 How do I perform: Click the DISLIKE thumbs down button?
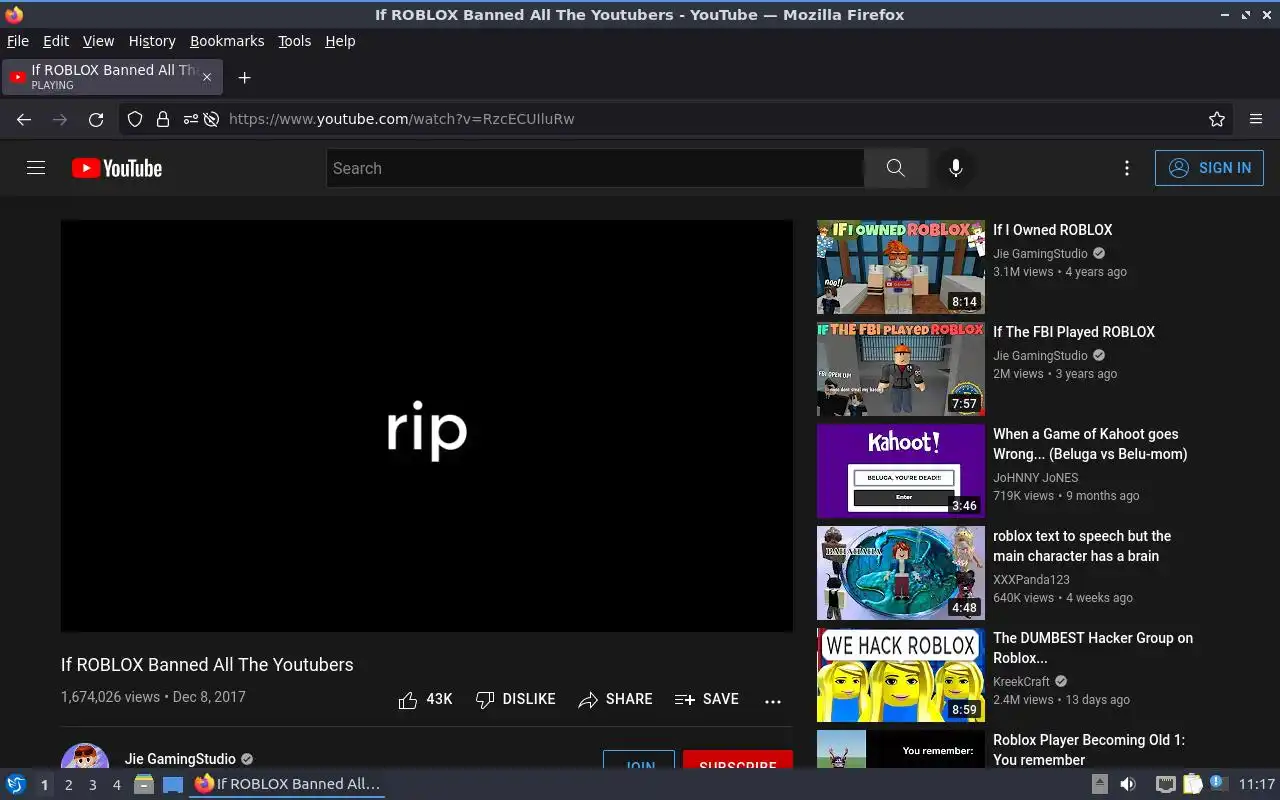pos(515,699)
